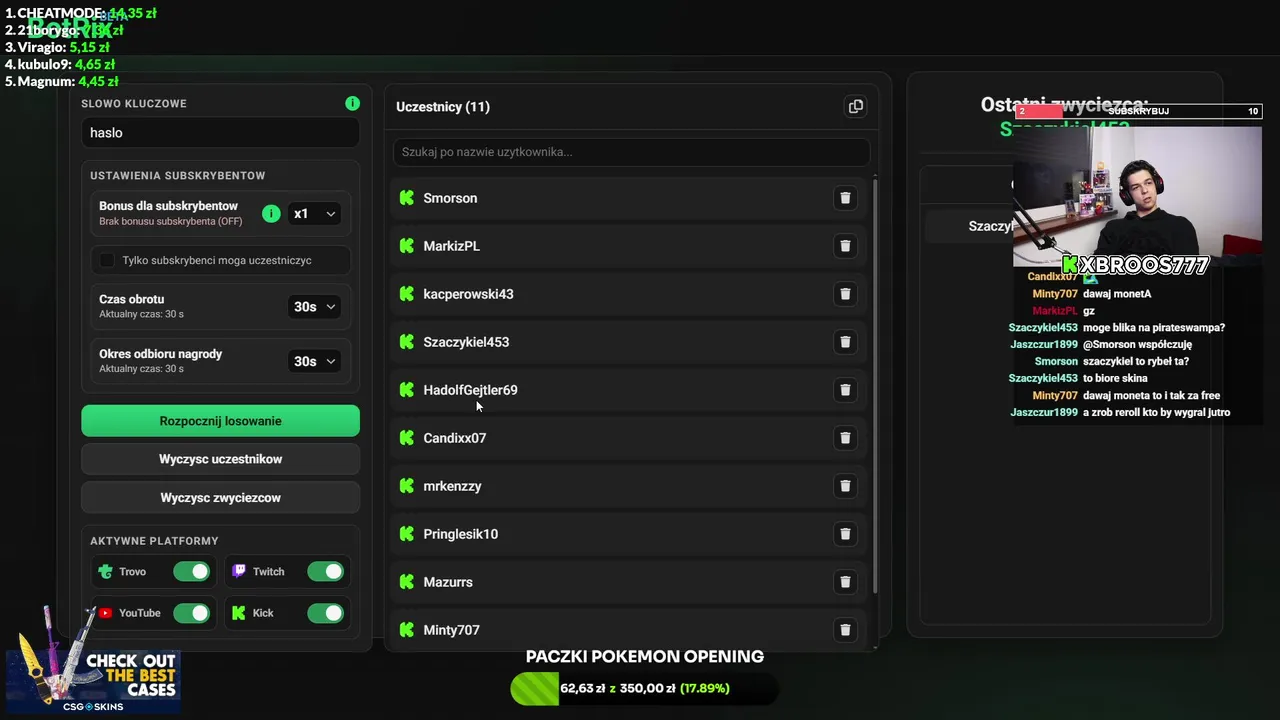Click the Kick platform logo in Aktywne platformy
Image resolution: width=1280 pixels, height=720 pixels.
239,613
